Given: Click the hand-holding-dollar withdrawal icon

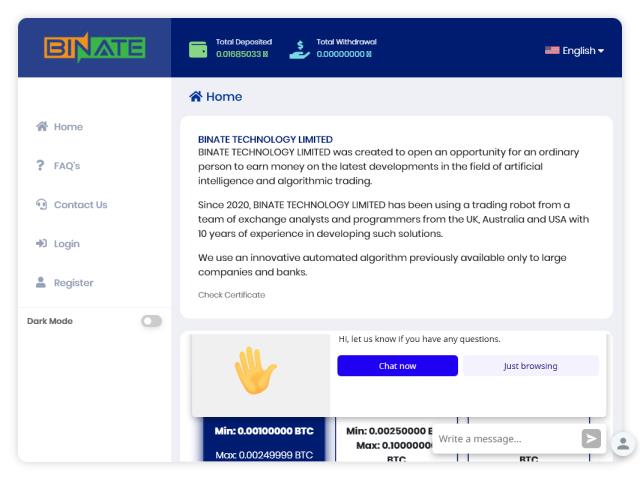Looking at the screenshot, I should click(300, 50).
